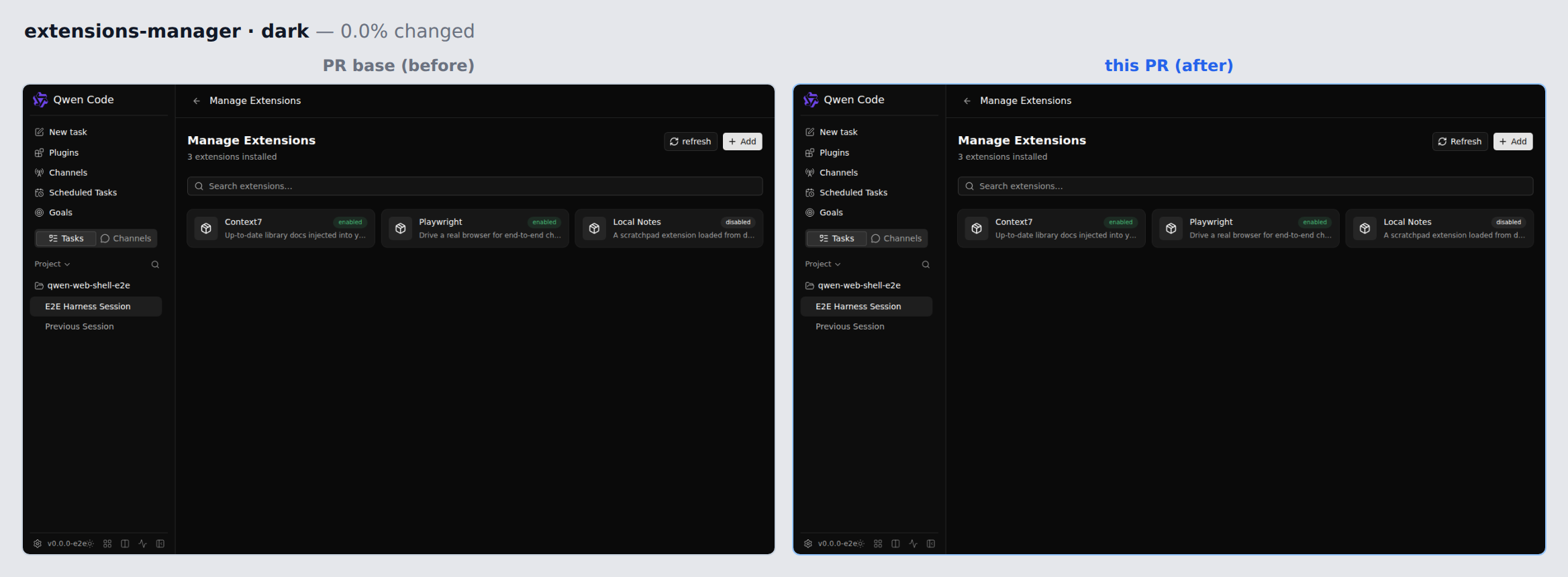The image size is (1568, 577).
Task: Select E2E Harness Session in after panel
Action: click(x=867, y=307)
